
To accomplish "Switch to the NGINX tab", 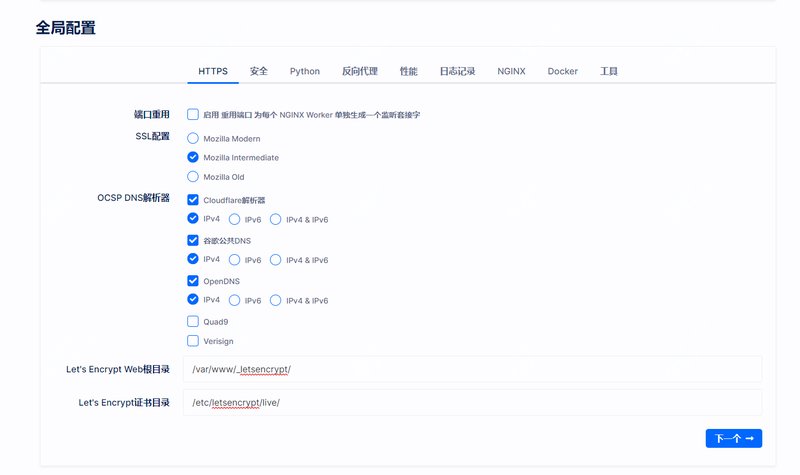I will (511, 71).
